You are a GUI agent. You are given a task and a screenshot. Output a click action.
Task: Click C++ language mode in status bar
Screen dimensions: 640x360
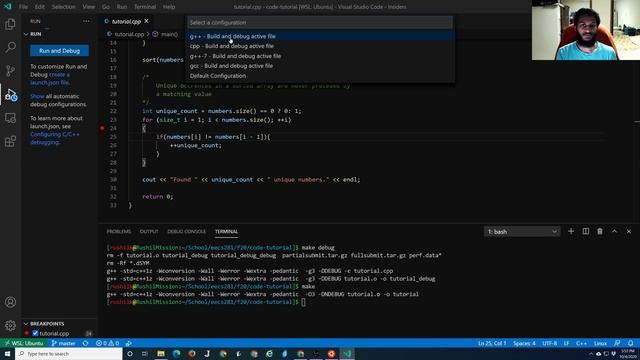(x=581, y=343)
